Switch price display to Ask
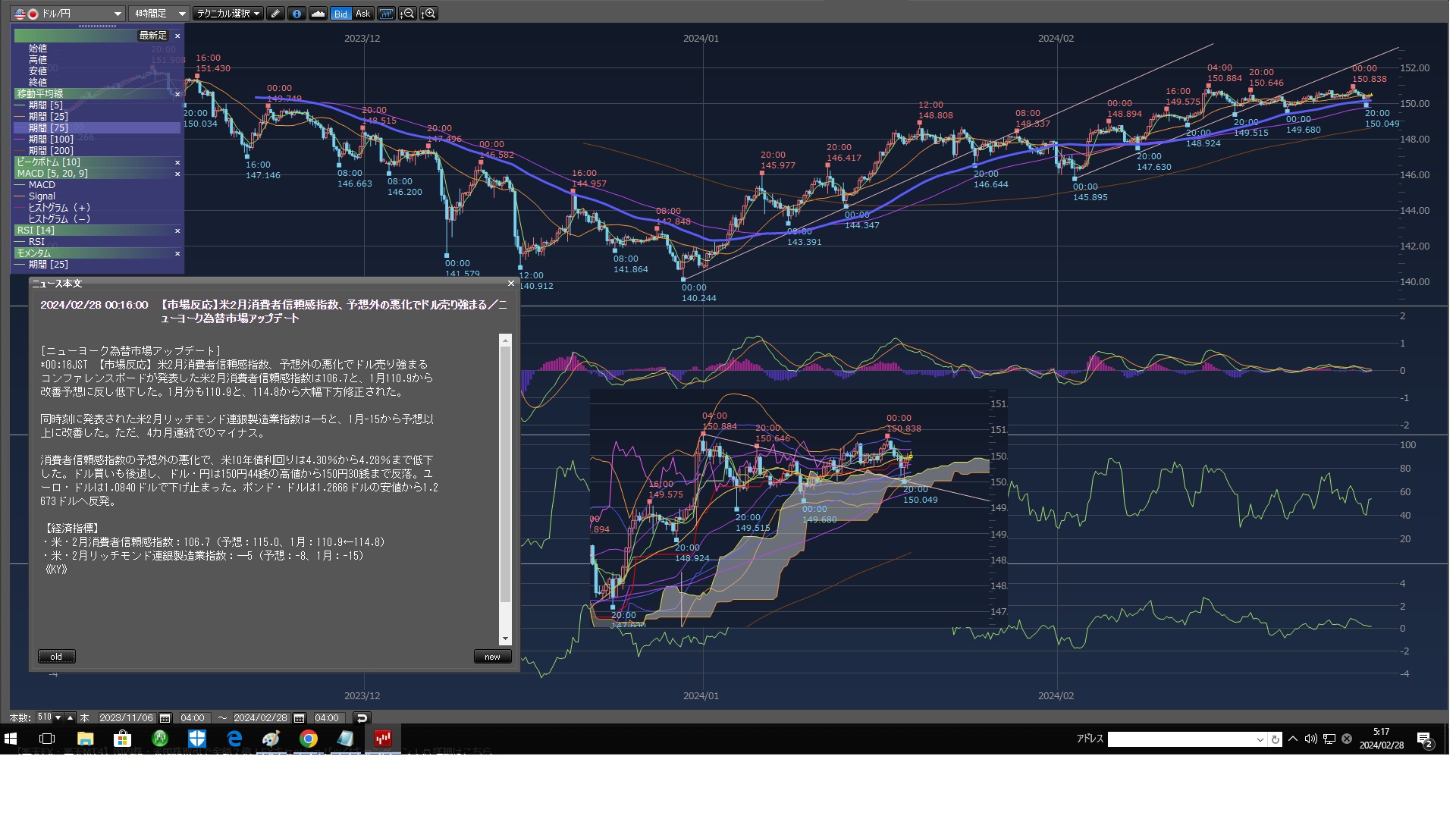Viewport: 1456px width, 819px height. 362,14
